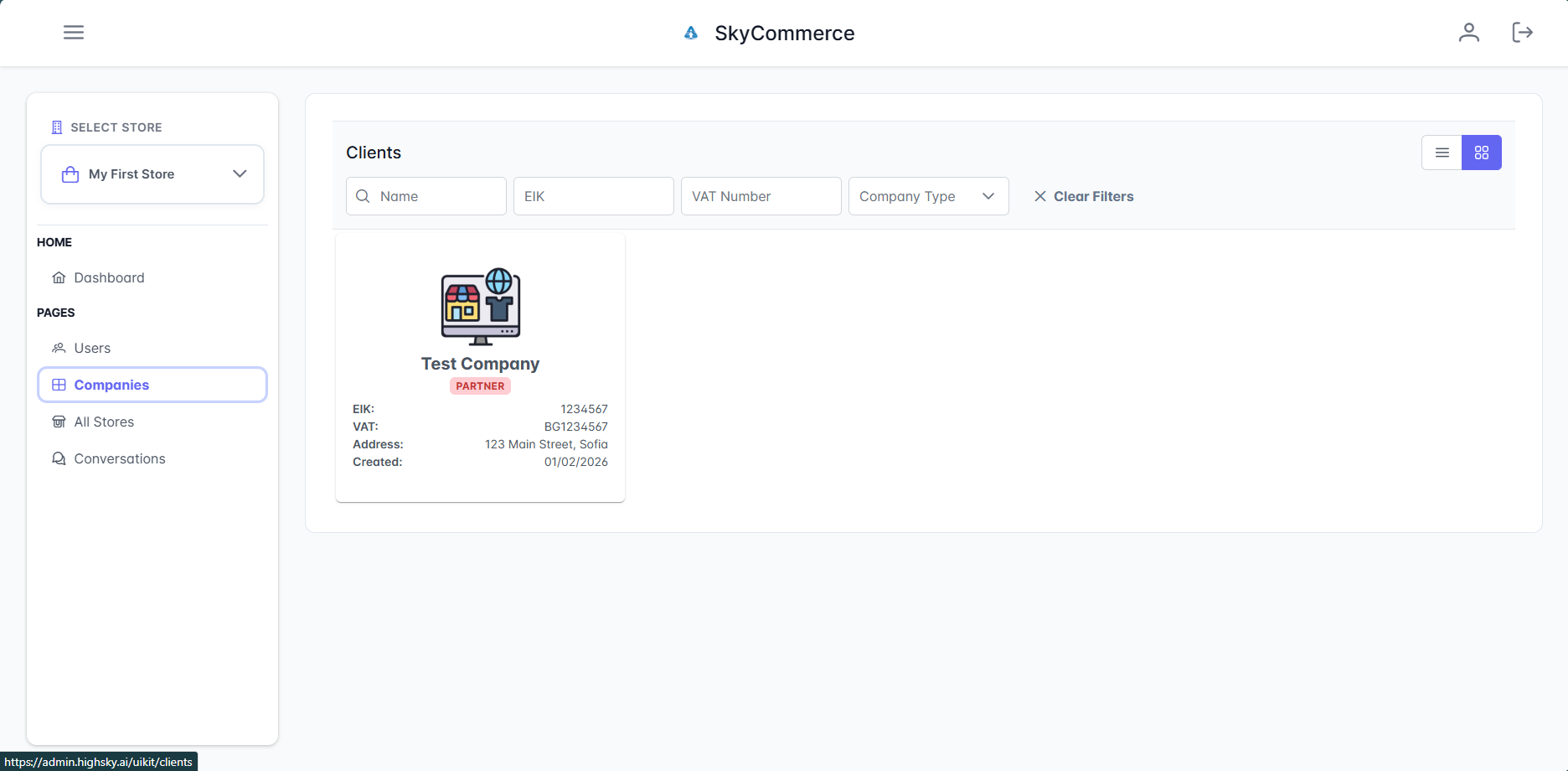
Task: Click the SkyCommerce title text
Action: tap(785, 33)
